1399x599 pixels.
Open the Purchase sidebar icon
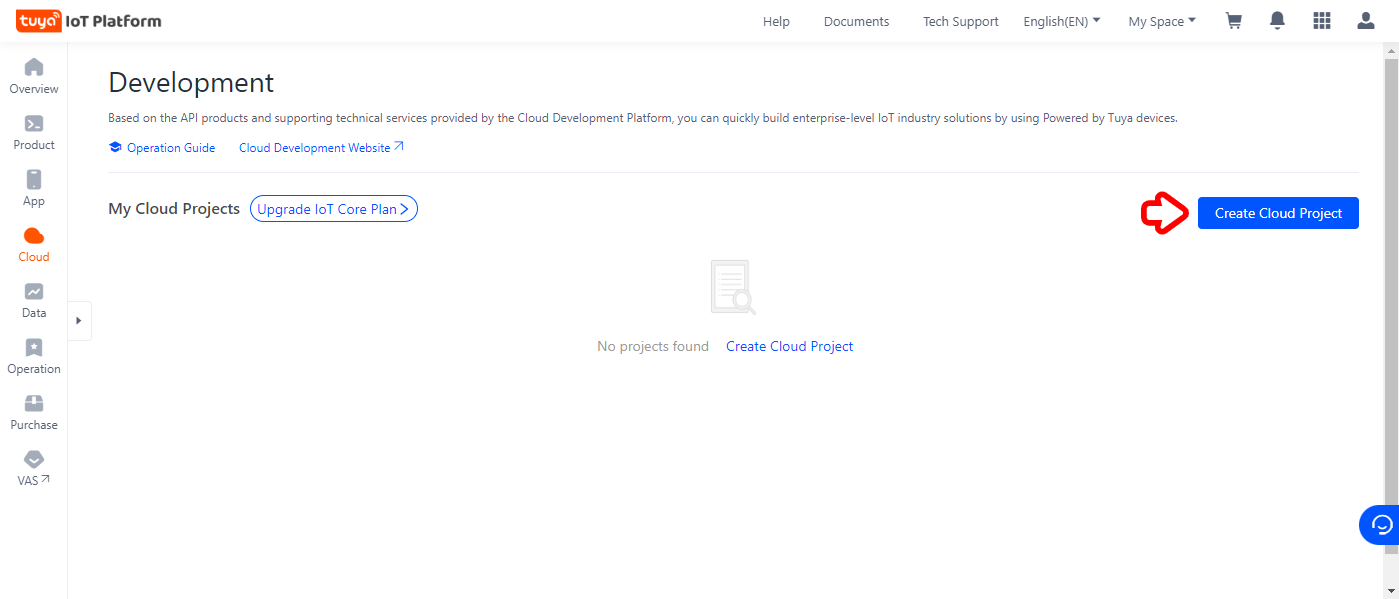34,404
